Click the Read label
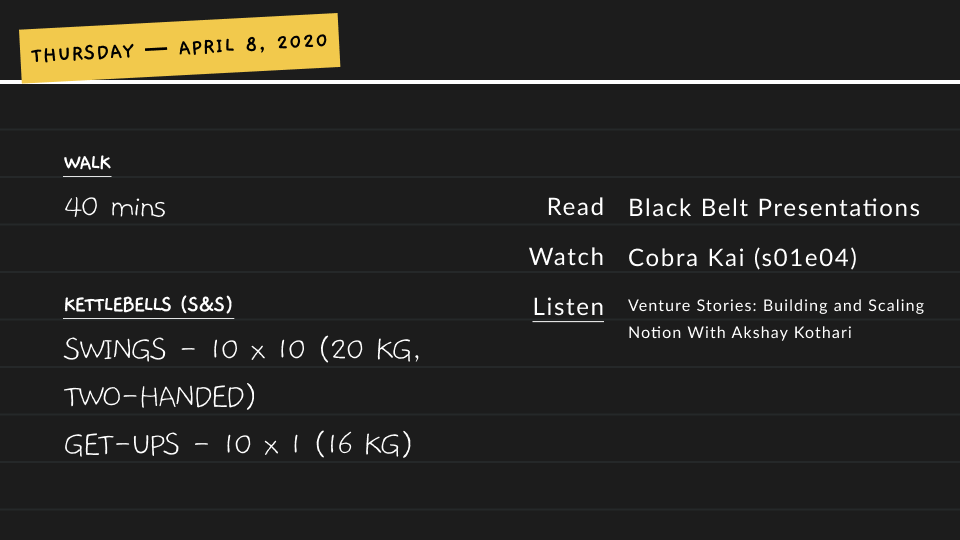Image resolution: width=960 pixels, height=540 pixels. coord(576,207)
